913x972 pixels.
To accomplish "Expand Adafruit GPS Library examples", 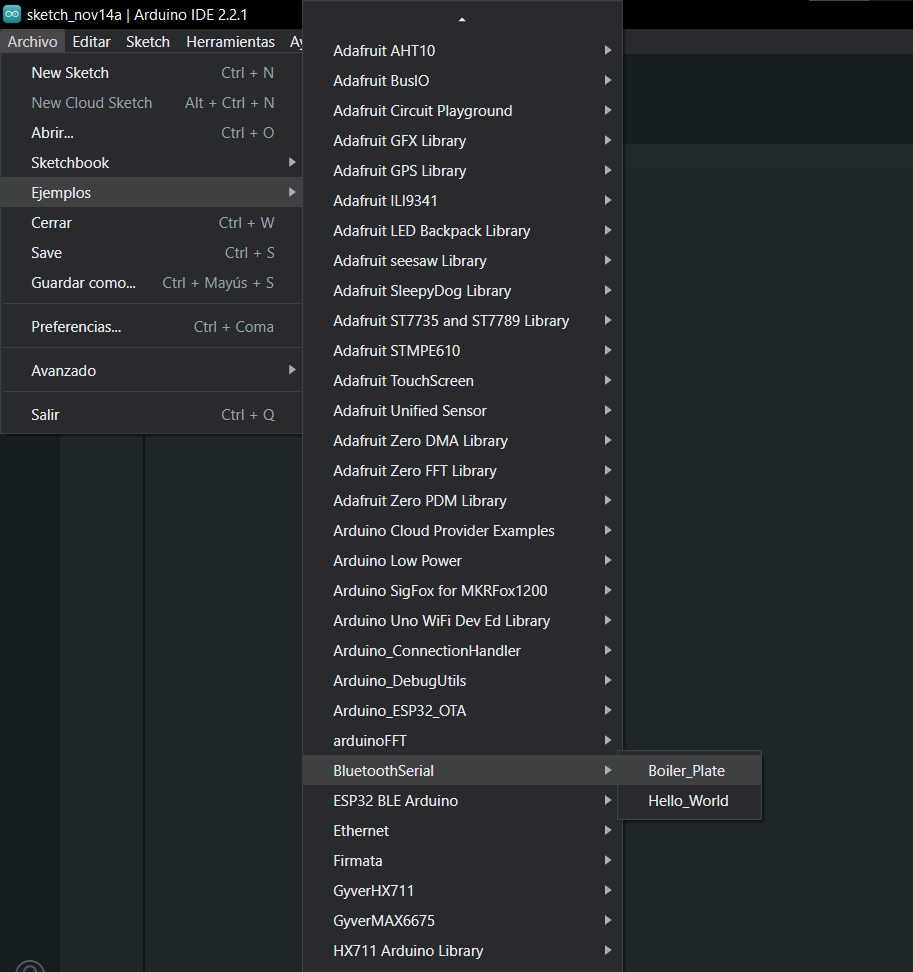I will pos(462,170).
